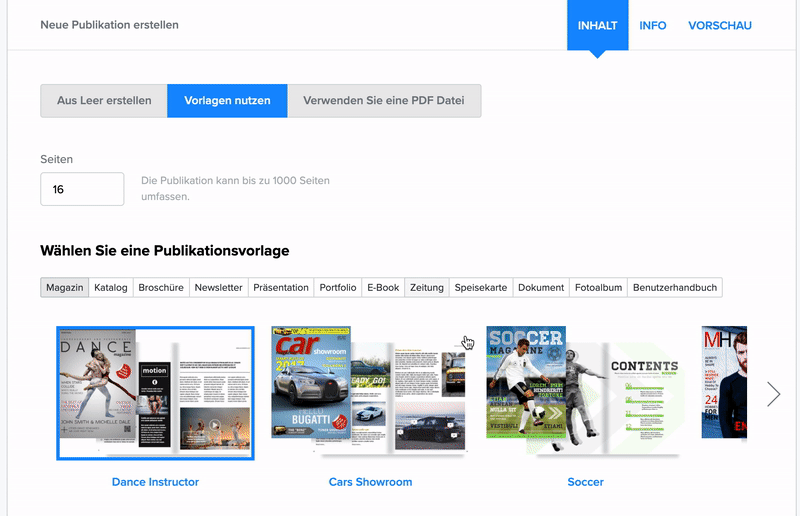The width and height of the screenshot is (800, 516).
Task: Choose Verwenden Sie eine PDF Datei
Action: (x=384, y=101)
